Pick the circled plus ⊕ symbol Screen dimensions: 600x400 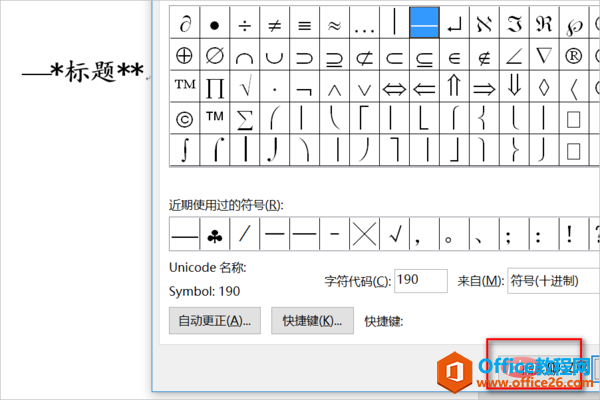tap(184, 54)
